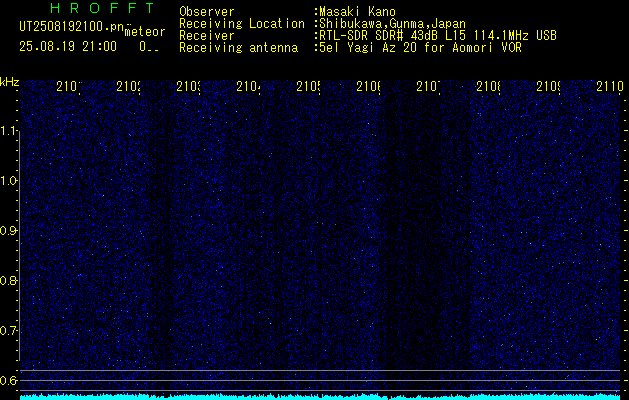Viewport: 629px width, 400px height.
Task: Click the 2103 time marker
Action: pos(189,86)
